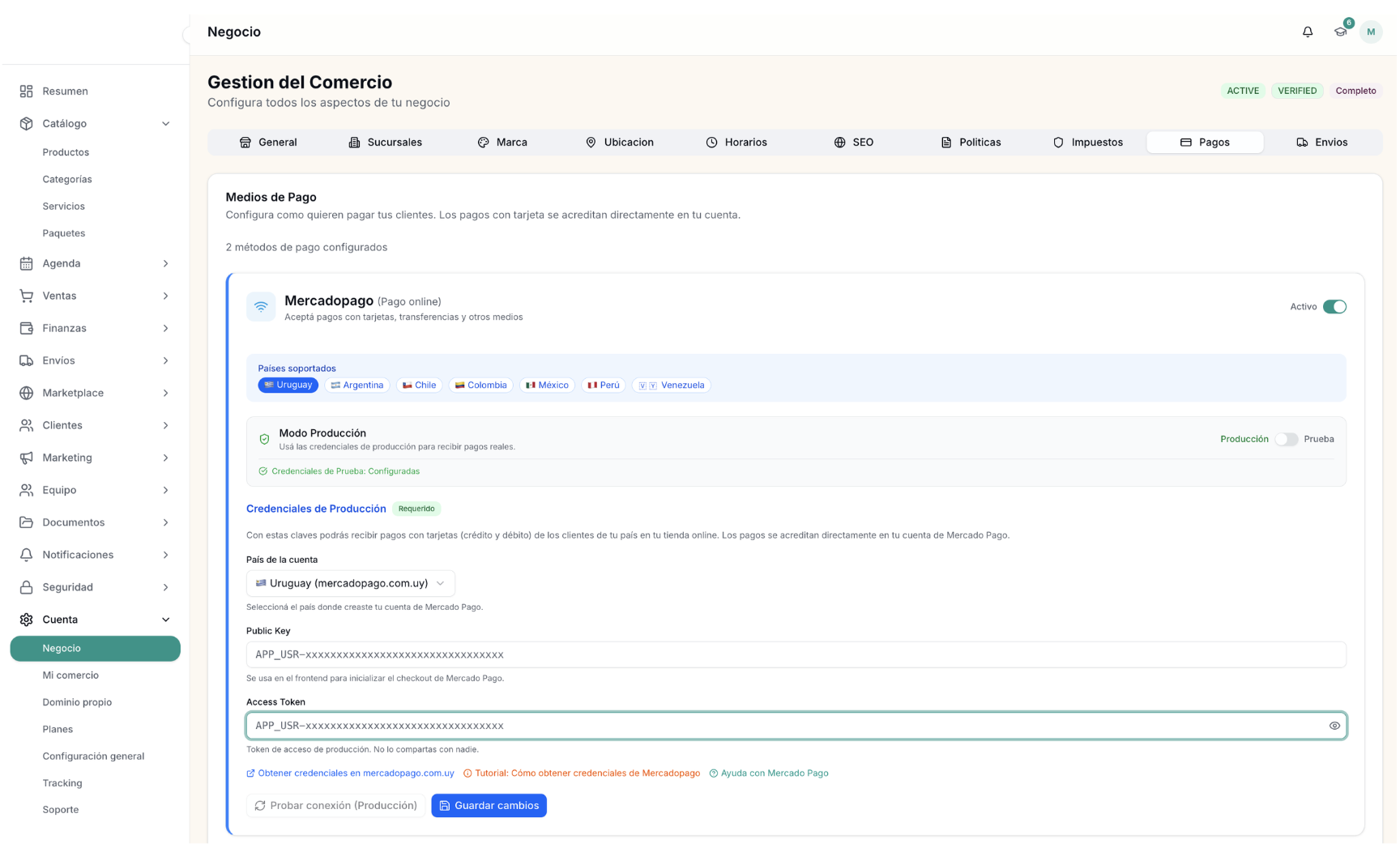Click the Documentos folder icon
1400x852 pixels.
click(26, 522)
